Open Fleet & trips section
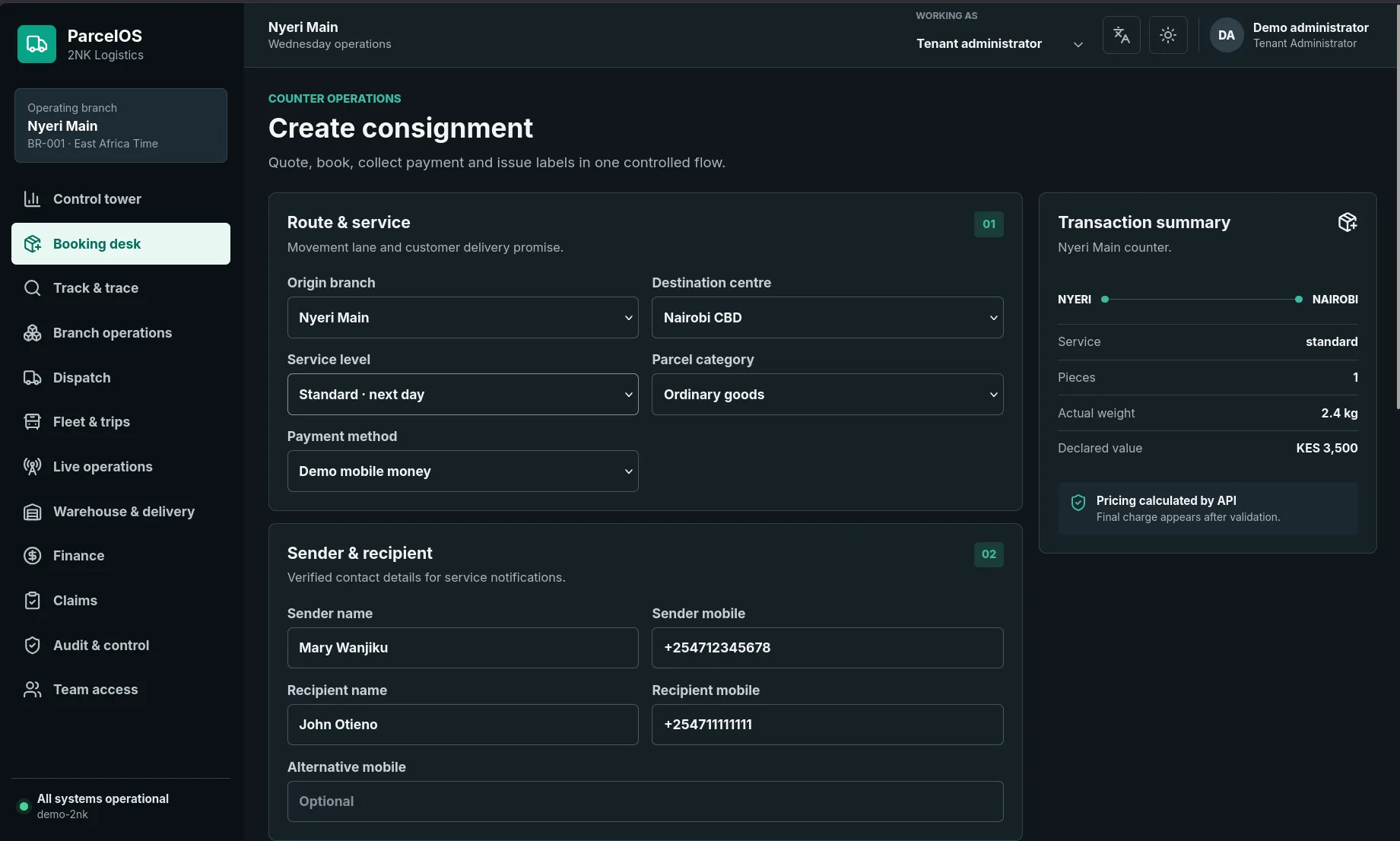 click(x=121, y=422)
